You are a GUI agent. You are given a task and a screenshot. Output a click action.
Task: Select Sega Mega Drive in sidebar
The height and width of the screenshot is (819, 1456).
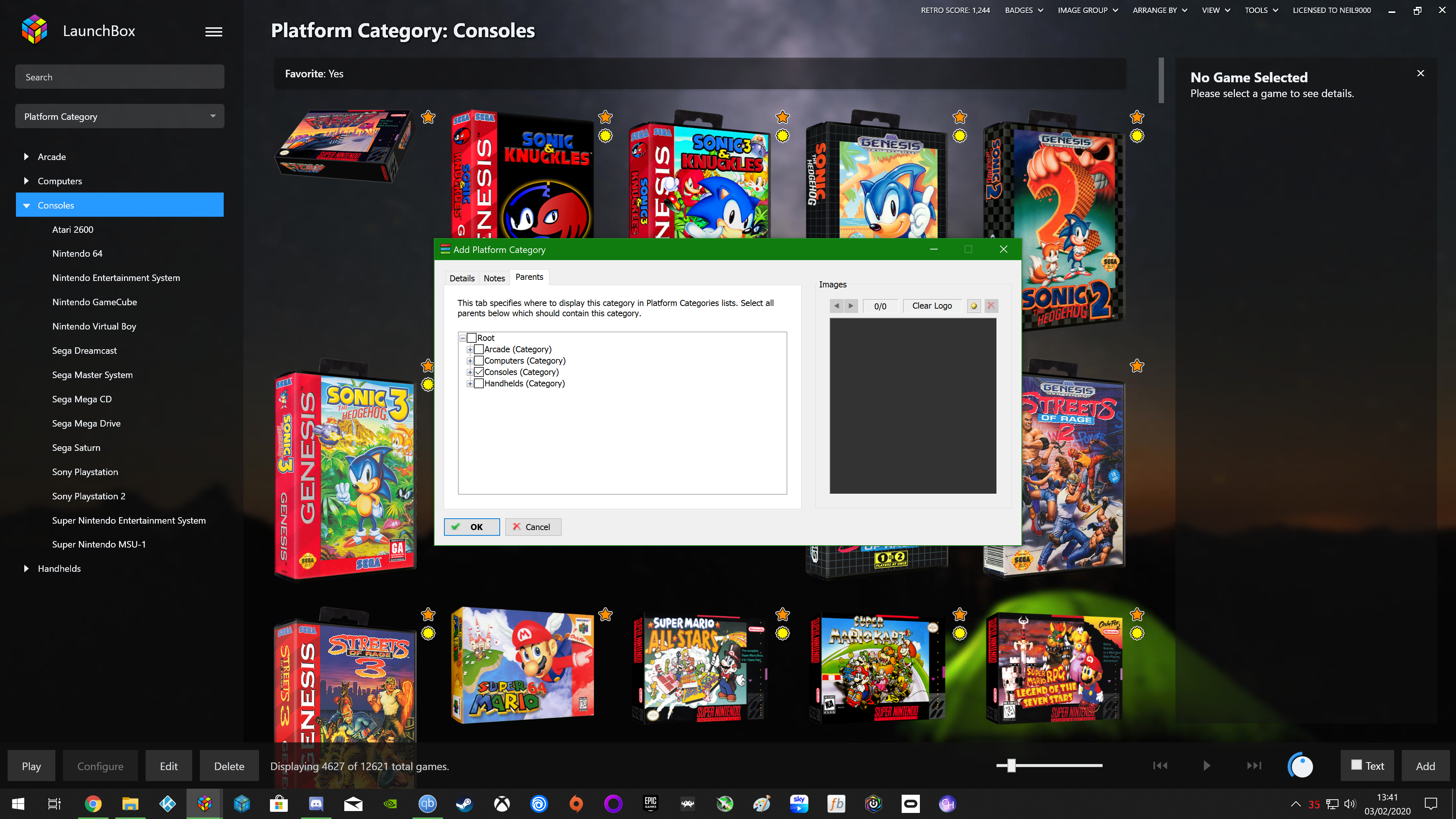(86, 424)
